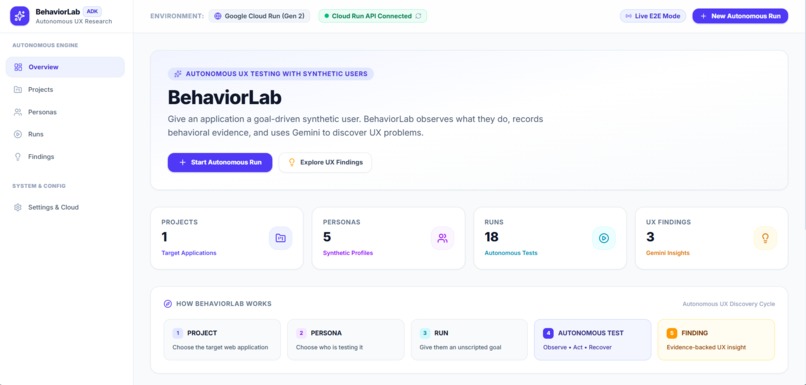This screenshot has height=385, width=806.
Task: Click the Overview grid icon
Action: (18, 67)
